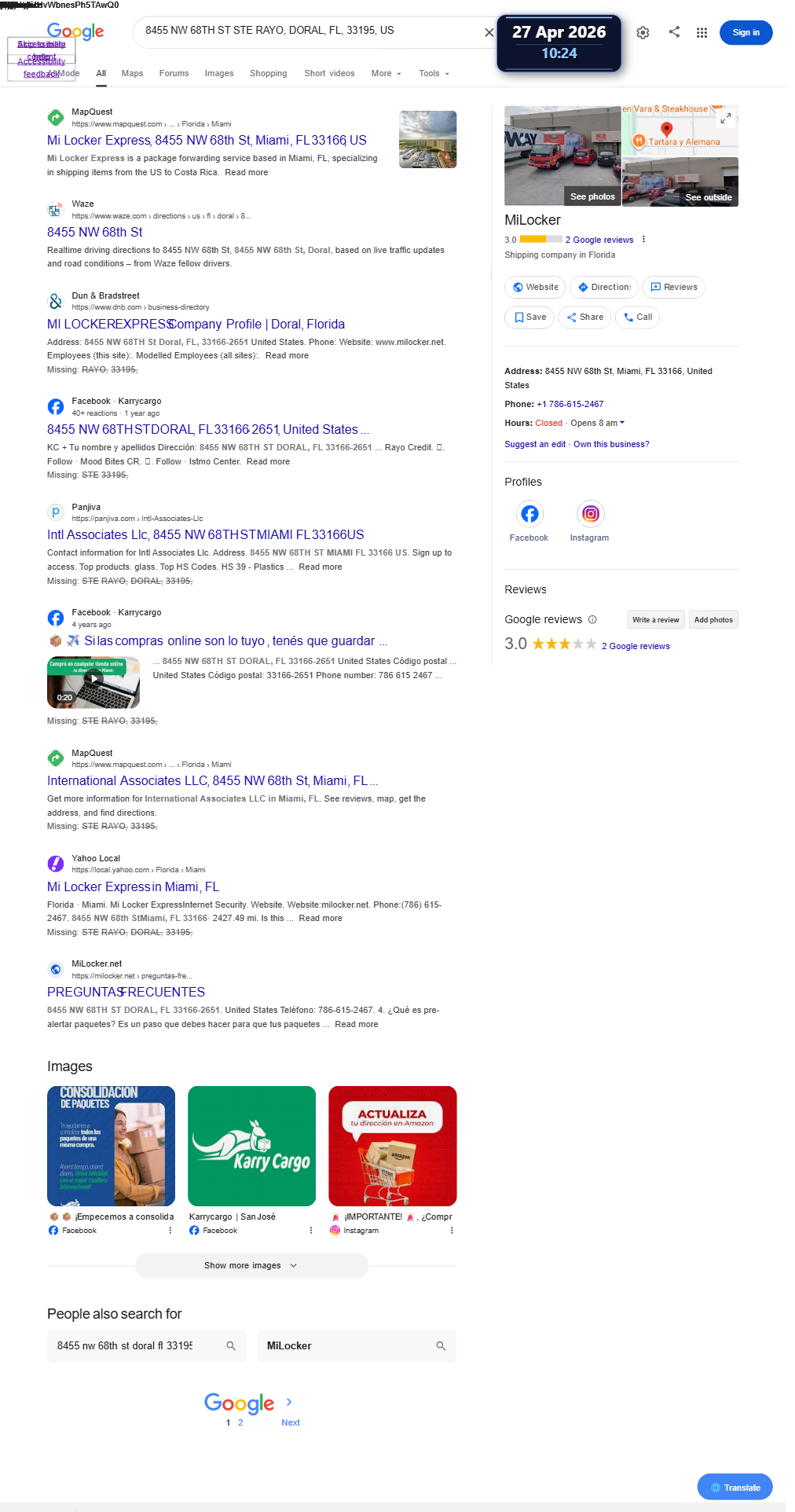Open options for the ¡Empecemos a consolidar image
This screenshot has height=1512, width=795.
(x=170, y=1231)
